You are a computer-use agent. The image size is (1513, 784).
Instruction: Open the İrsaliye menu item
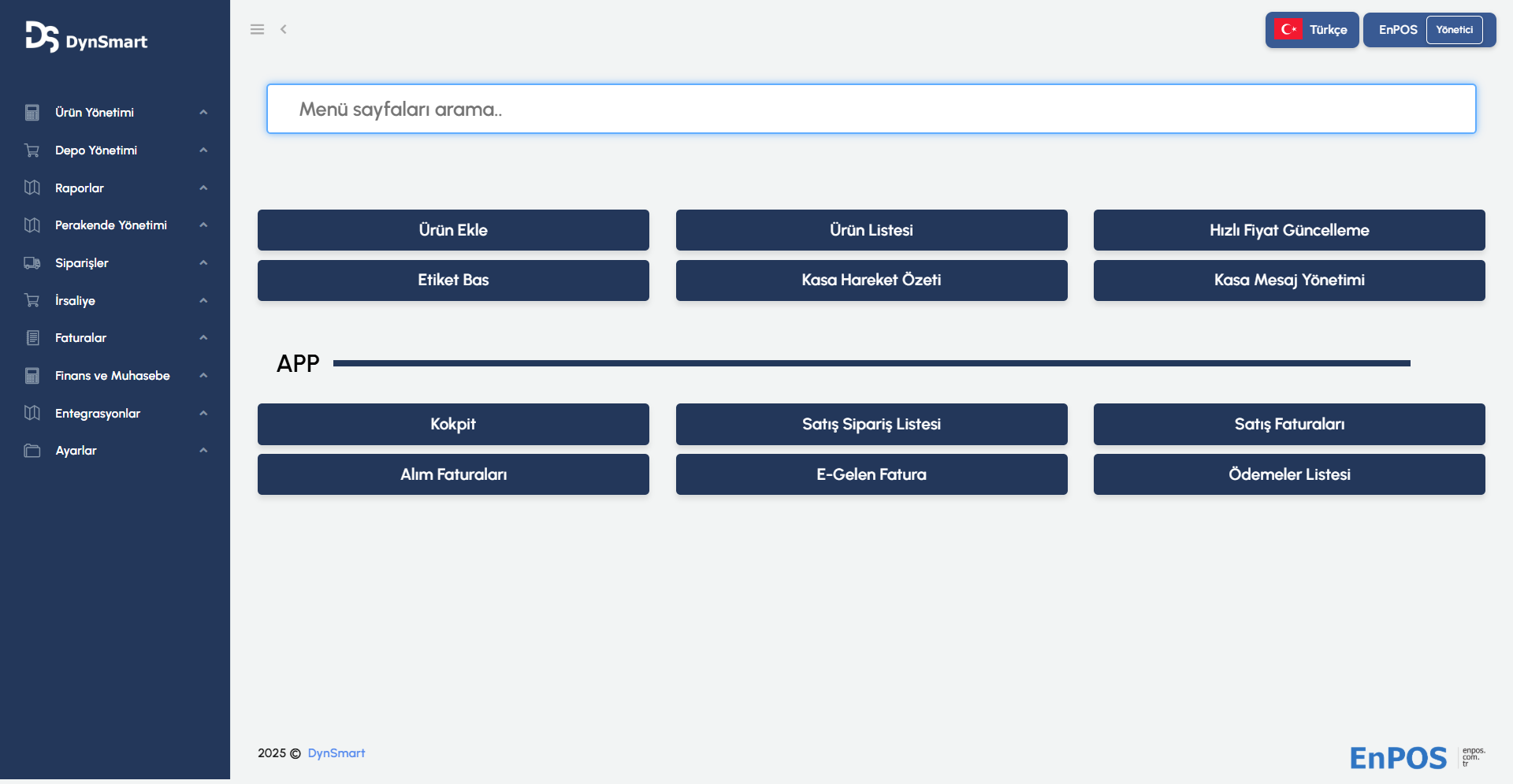tap(75, 301)
